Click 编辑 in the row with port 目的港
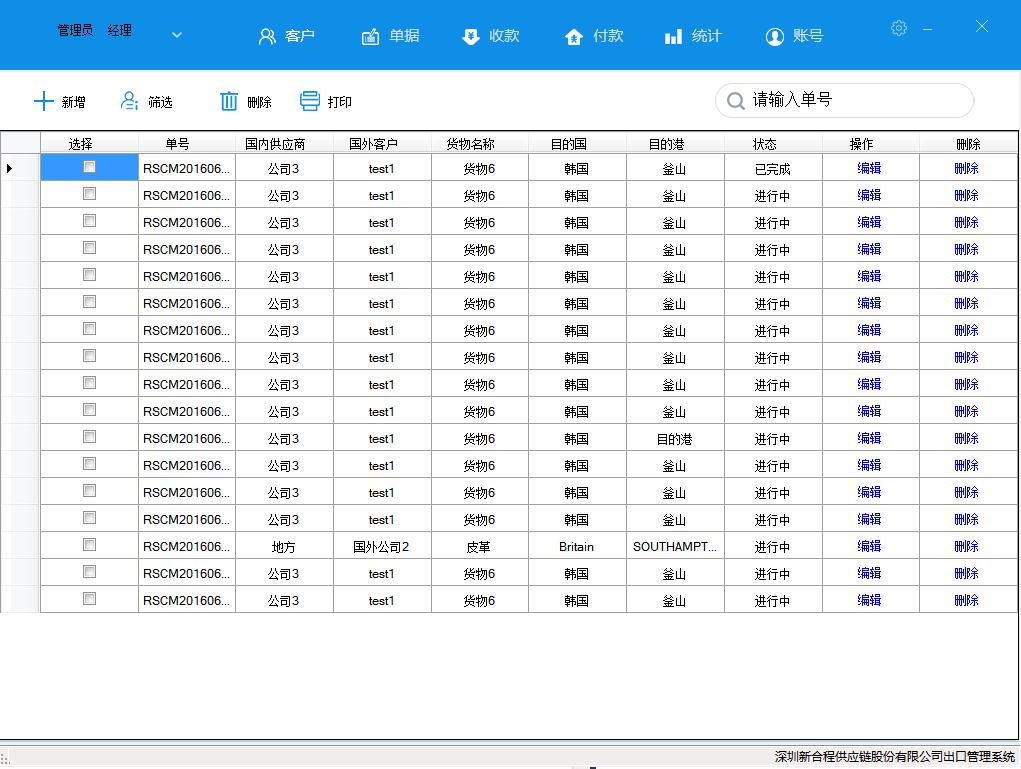This screenshot has width=1021, height=769. click(869, 438)
